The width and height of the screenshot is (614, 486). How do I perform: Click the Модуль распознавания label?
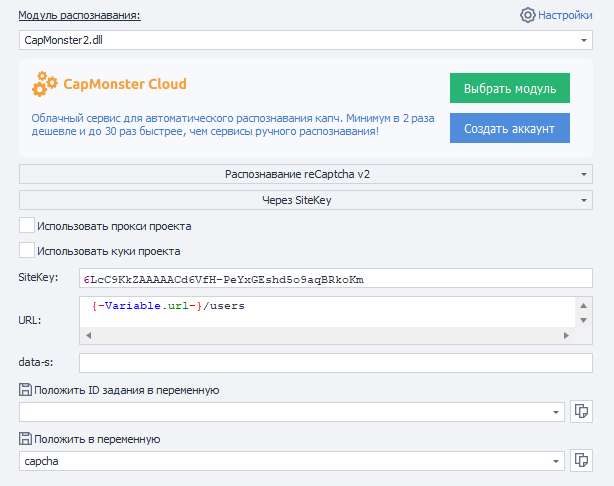click(x=79, y=15)
